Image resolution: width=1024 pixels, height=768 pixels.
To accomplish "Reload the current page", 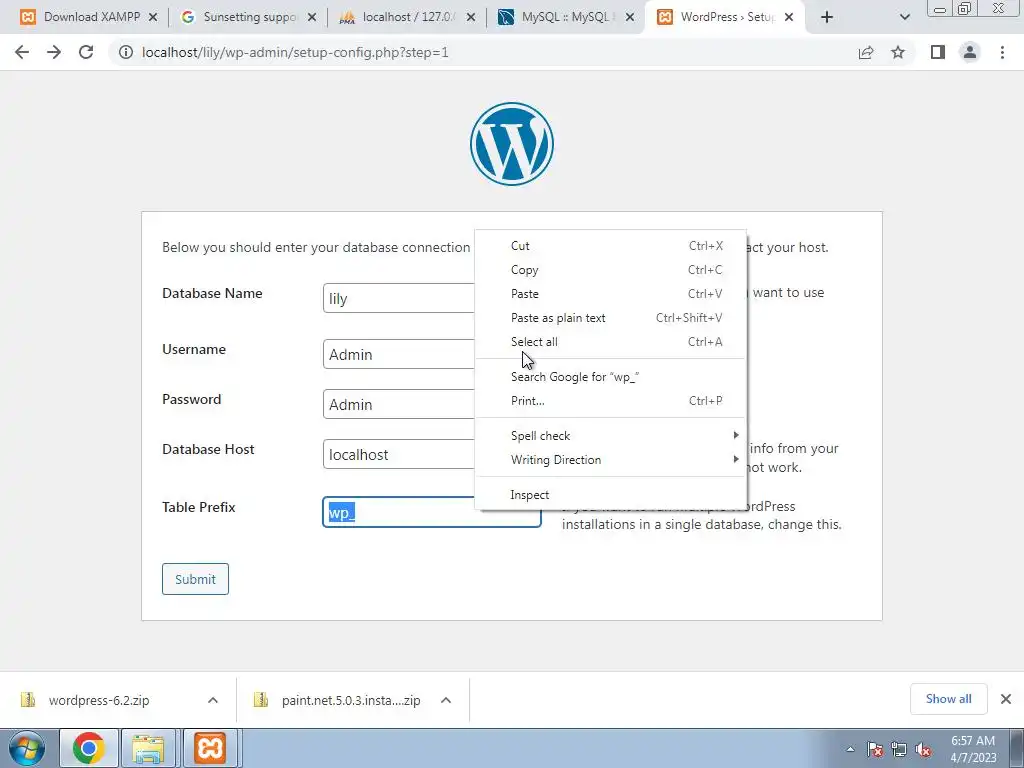I will [86, 52].
